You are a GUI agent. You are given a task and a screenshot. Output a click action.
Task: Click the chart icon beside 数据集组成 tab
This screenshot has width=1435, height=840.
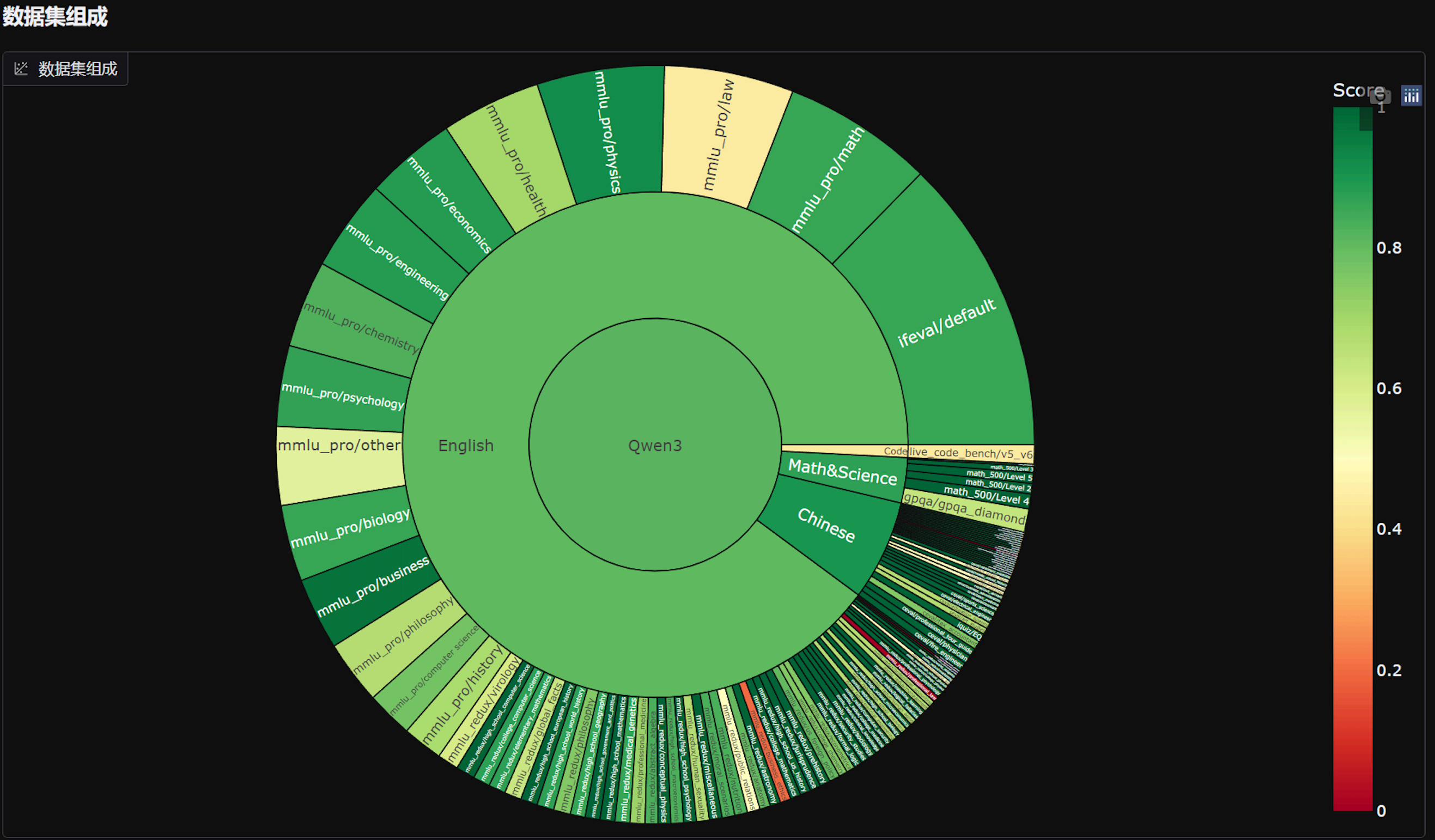[21, 69]
